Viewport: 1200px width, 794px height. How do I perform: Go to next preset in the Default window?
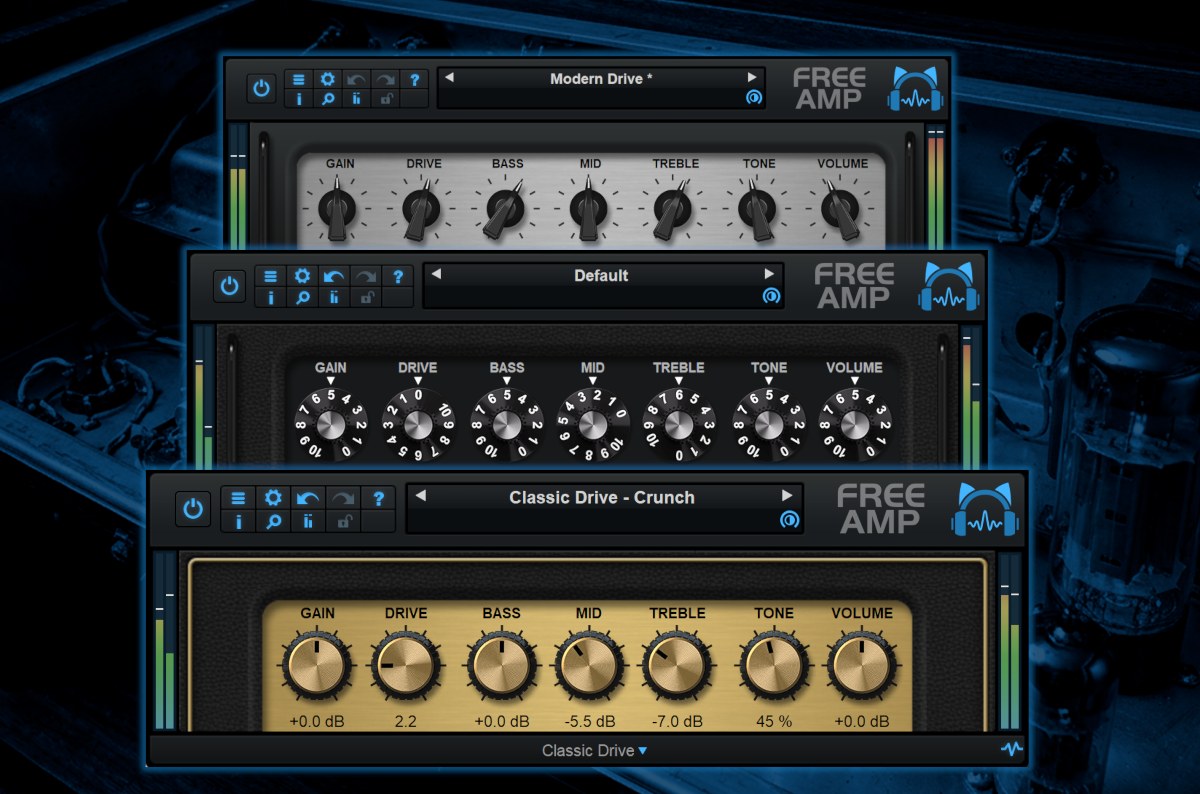(x=769, y=274)
